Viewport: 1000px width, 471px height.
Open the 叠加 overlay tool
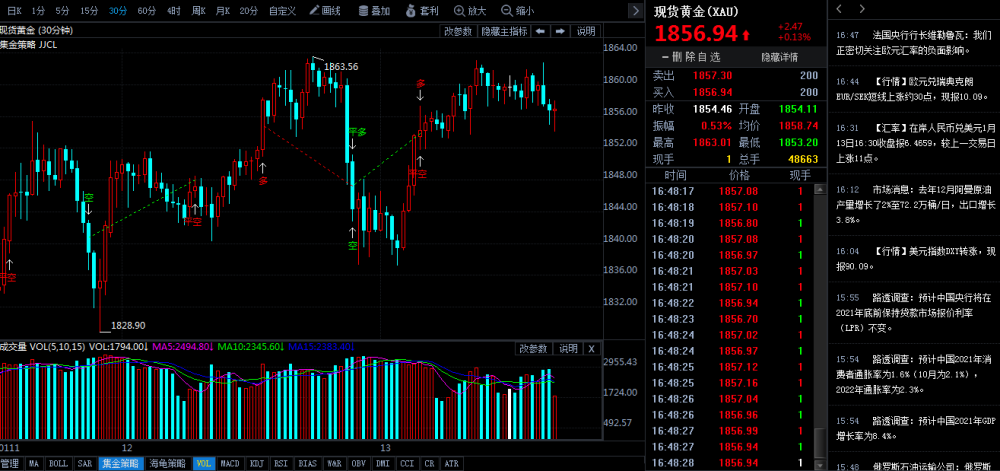point(374,10)
